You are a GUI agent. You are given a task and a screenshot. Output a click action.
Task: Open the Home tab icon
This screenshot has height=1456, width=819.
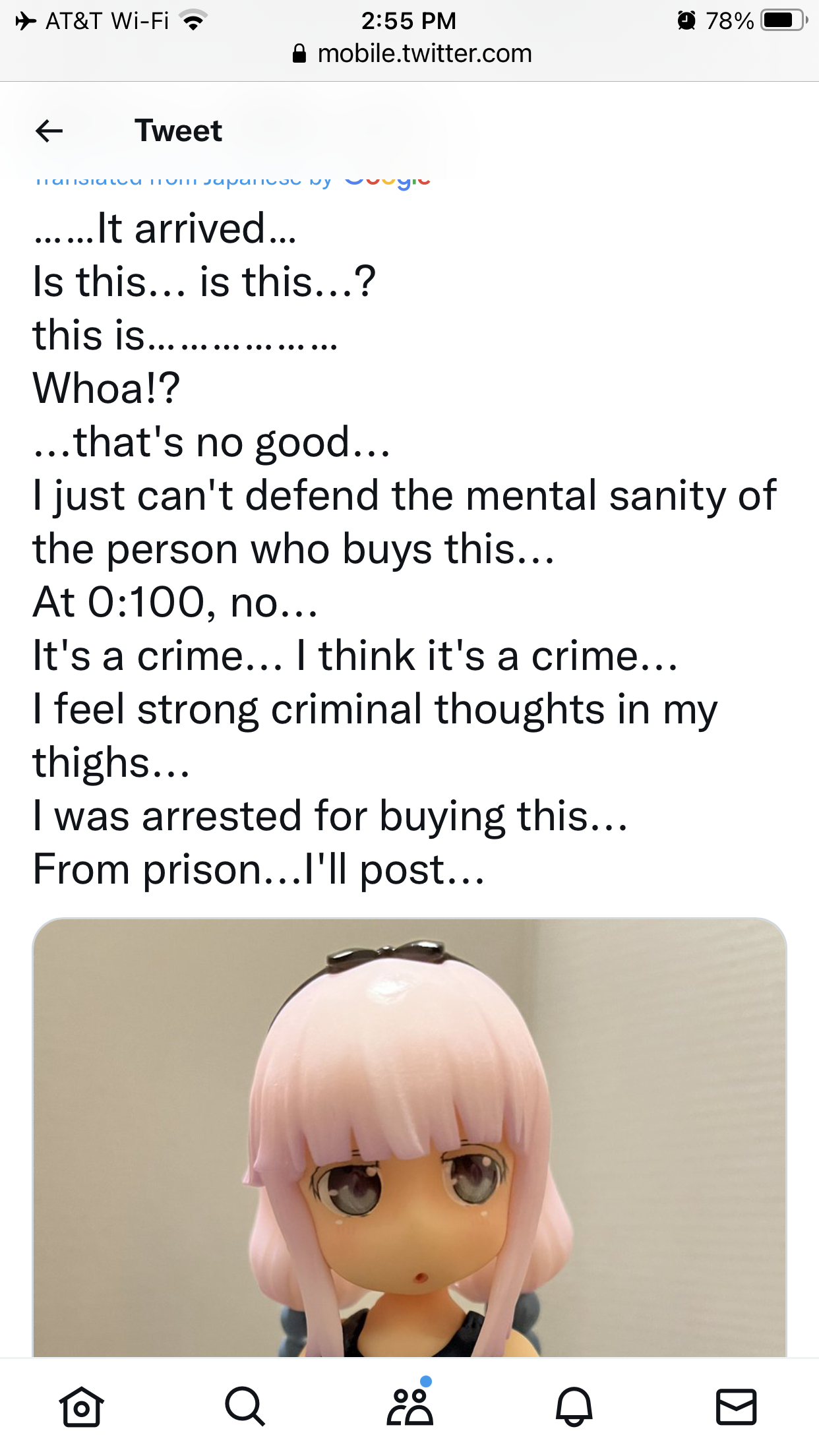click(82, 1407)
